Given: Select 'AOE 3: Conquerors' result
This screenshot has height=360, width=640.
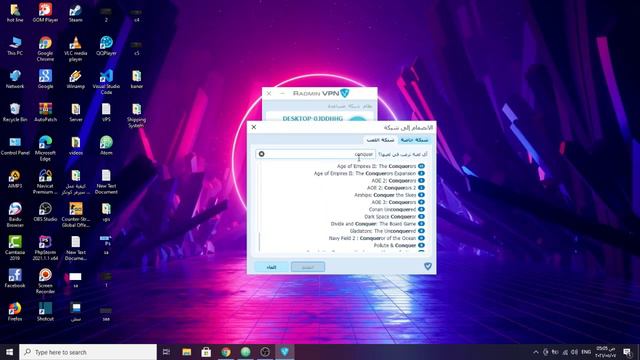Looking at the screenshot, I should coord(398,202).
